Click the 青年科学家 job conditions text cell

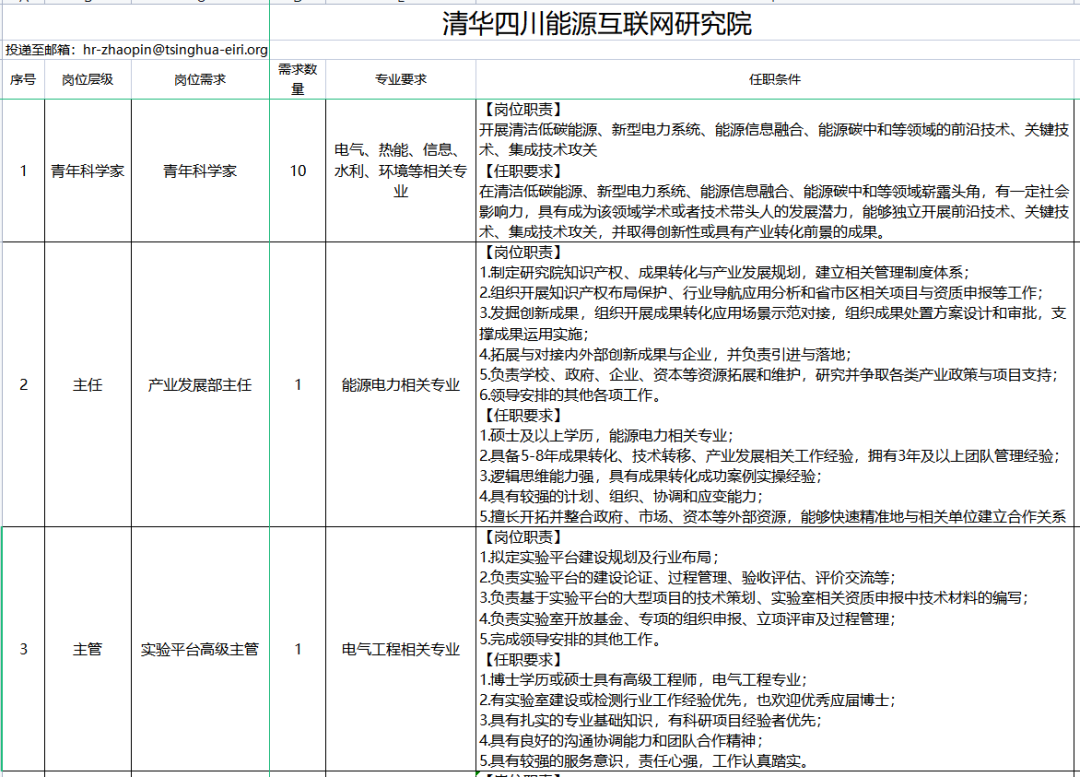click(775, 171)
